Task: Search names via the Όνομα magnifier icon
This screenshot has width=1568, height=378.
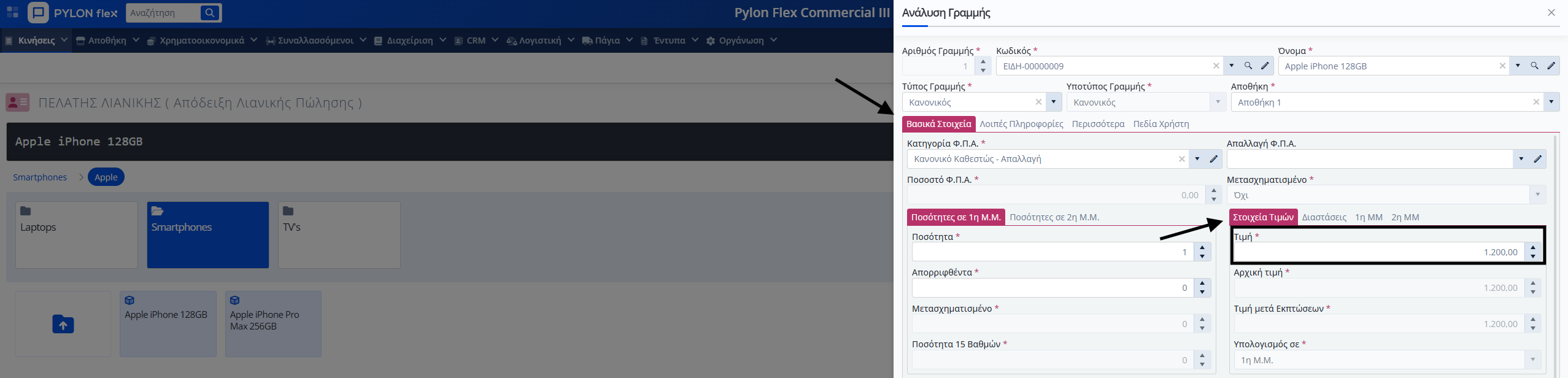Action: click(1534, 66)
